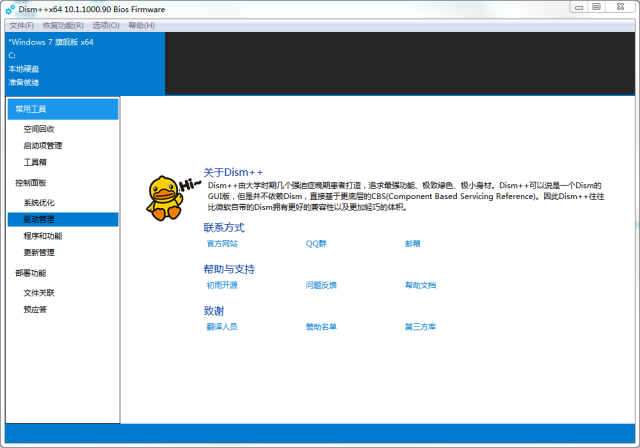Image resolution: width=640 pixels, height=448 pixels.
Task: Click the 帮助与支持 heading
Action: pos(229,269)
